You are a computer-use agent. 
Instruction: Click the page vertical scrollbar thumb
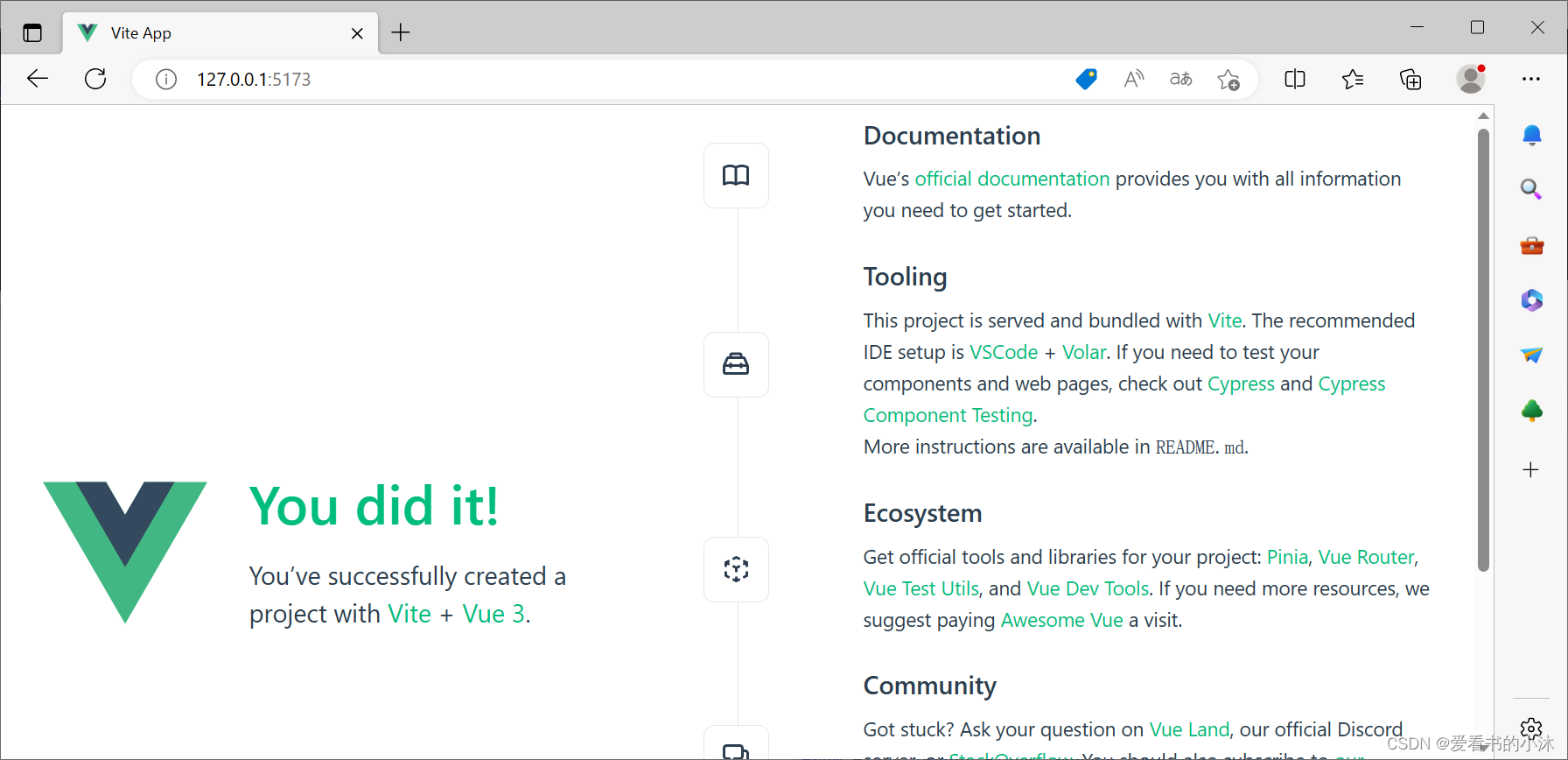(1483, 350)
